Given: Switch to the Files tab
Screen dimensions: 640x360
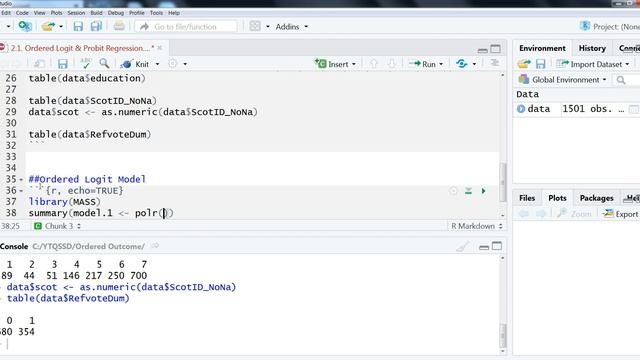Looking at the screenshot, I should point(527,198).
